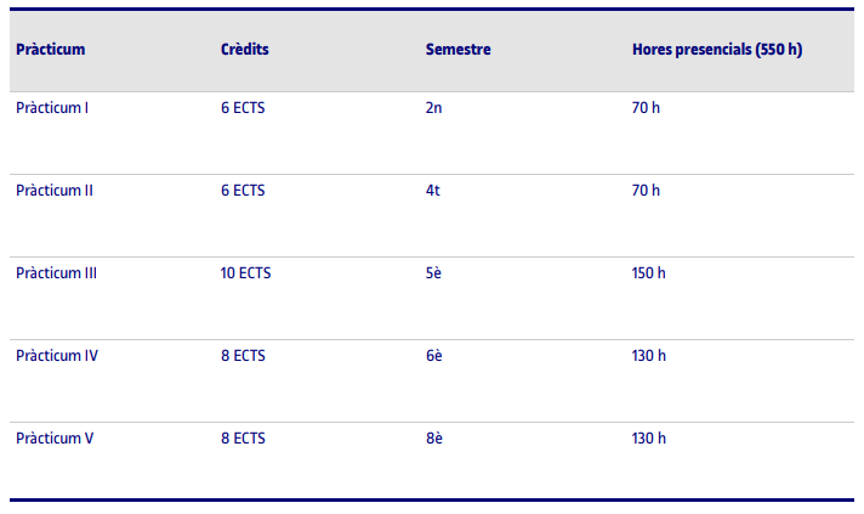Select the Pràcticum IV row label
The image size is (864, 514).
(x=57, y=355)
